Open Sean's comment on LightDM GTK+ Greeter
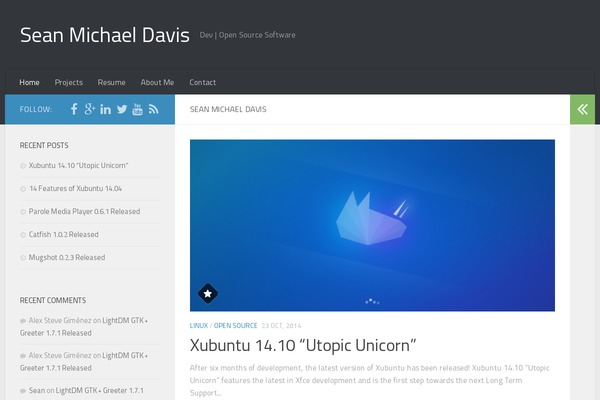600x400 pixels. click(99, 390)
